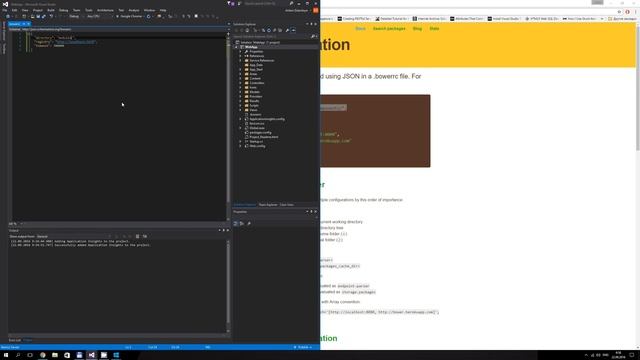Open Chrome from the taskbar
The width and height of the screenshot is (640, 360).
(x=42, y=355)
